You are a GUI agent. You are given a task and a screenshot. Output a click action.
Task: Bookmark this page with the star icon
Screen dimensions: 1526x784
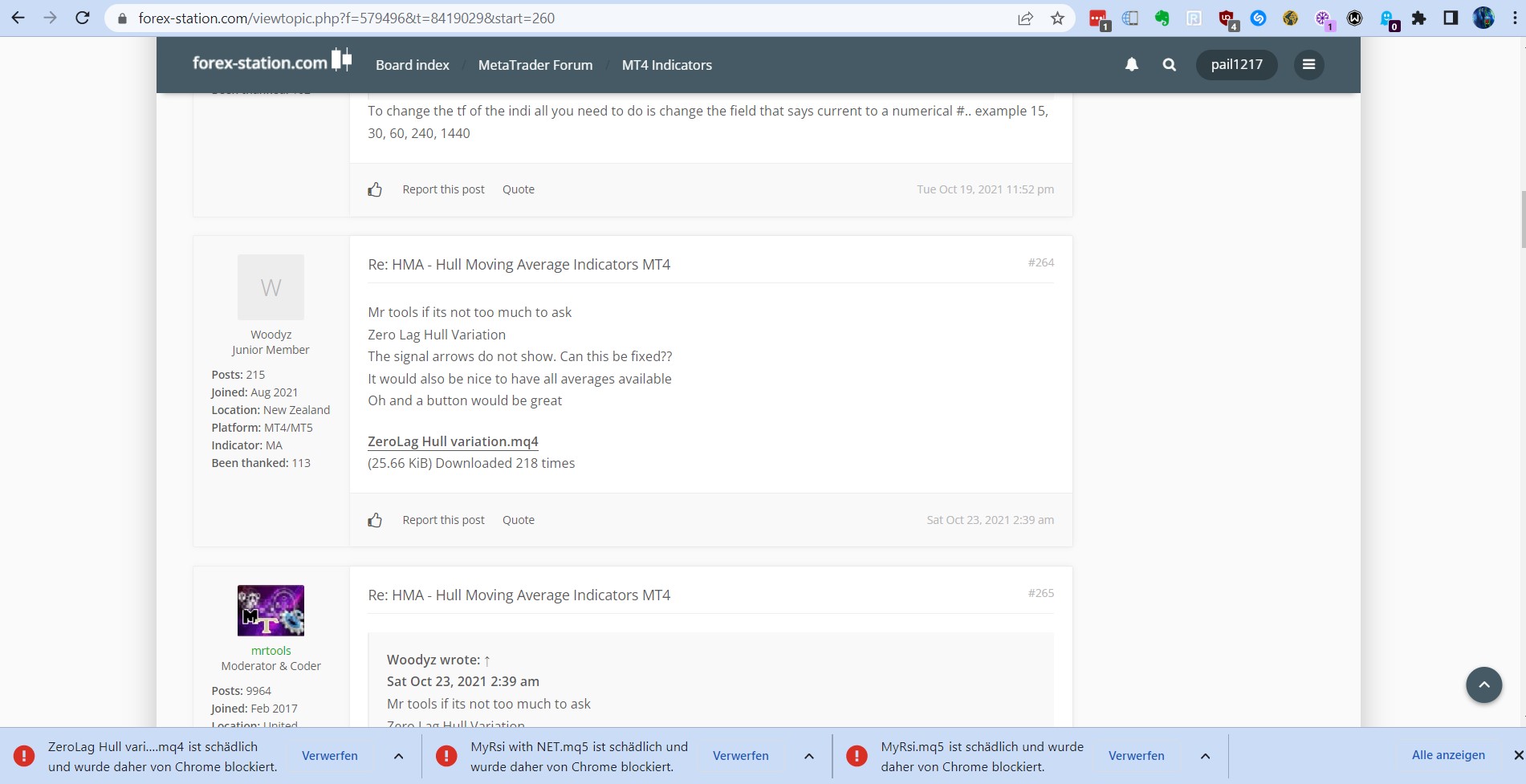click(1057, 18)
